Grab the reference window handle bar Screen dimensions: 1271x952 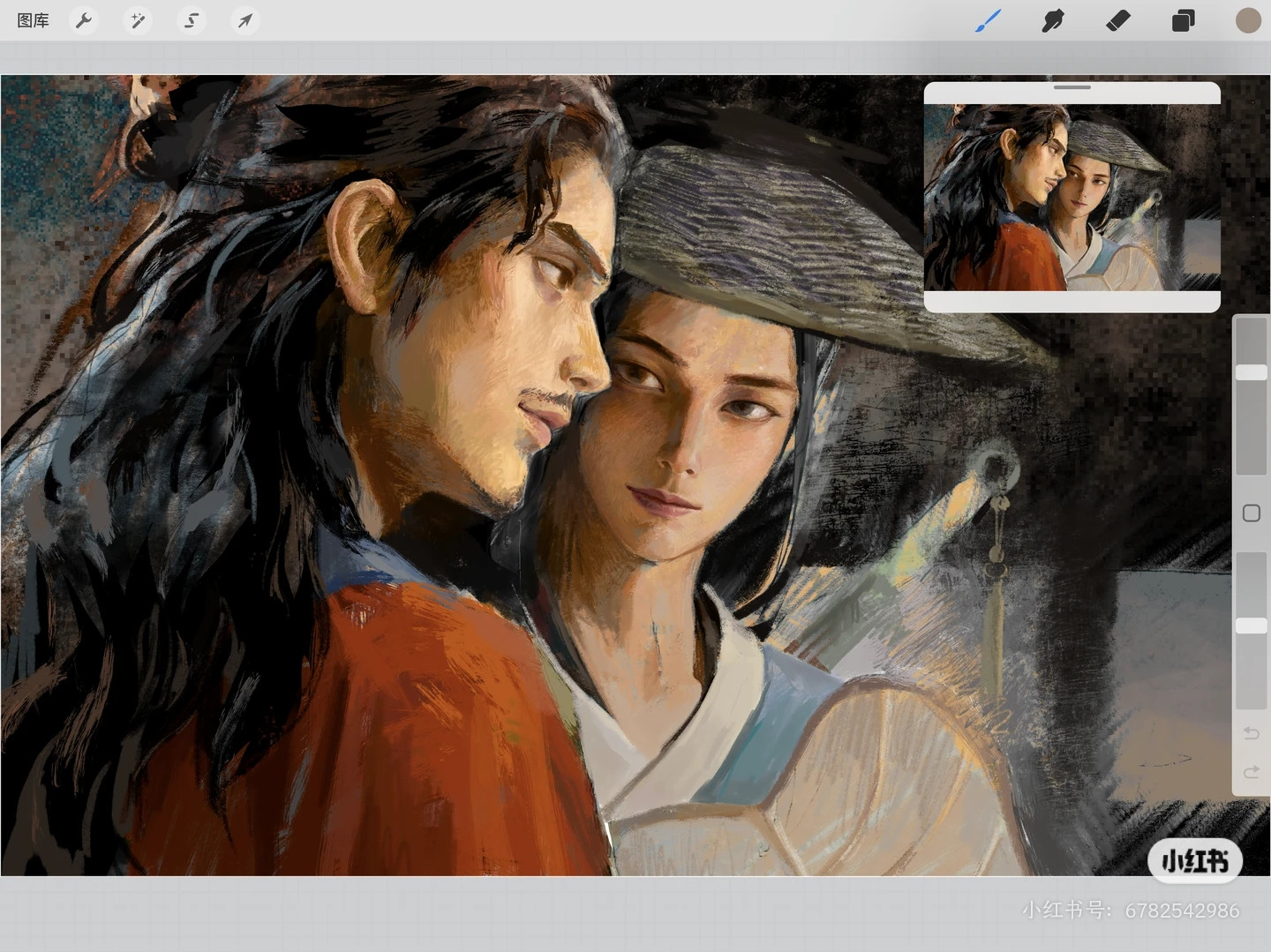pos(1072,87)
